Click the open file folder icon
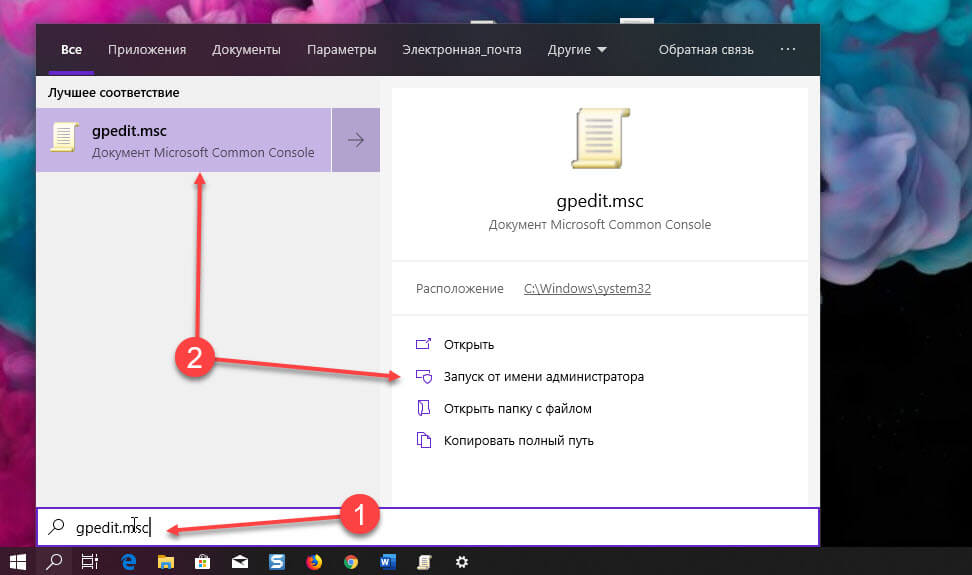Screen dimensions: 972x575 (x=423, y=408)
